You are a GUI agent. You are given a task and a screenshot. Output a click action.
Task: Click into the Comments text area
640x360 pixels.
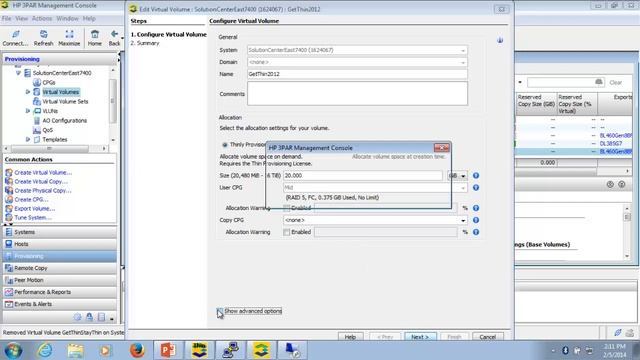coord(357,93)
